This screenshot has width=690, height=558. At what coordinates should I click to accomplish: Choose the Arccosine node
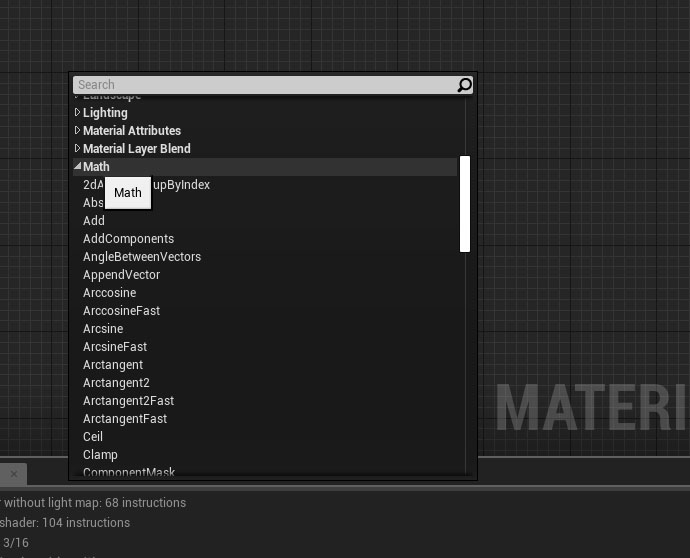point(109,293)
